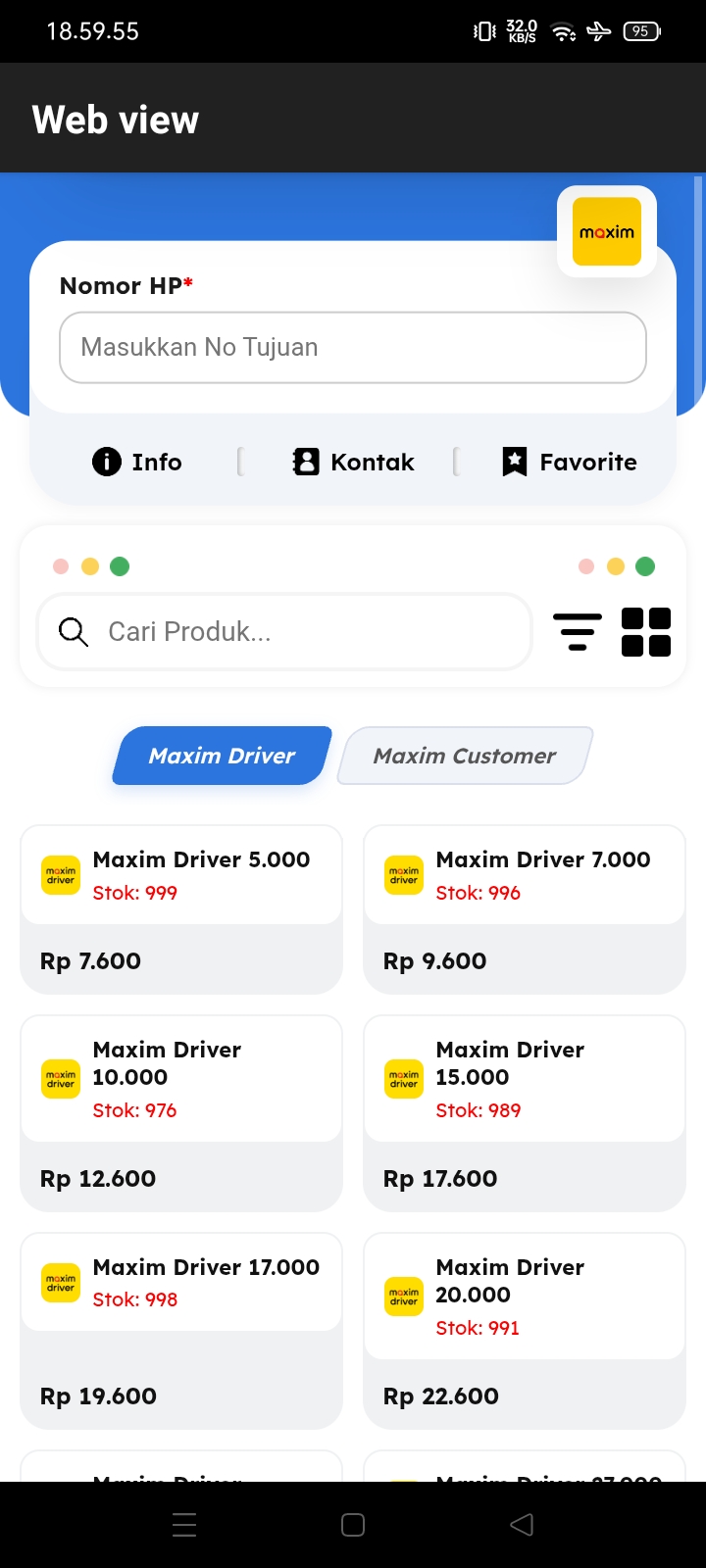Viewport: 706px width, 1568px height.
Task: Open Kontak contact book icon
Action: tap(306, 462)
